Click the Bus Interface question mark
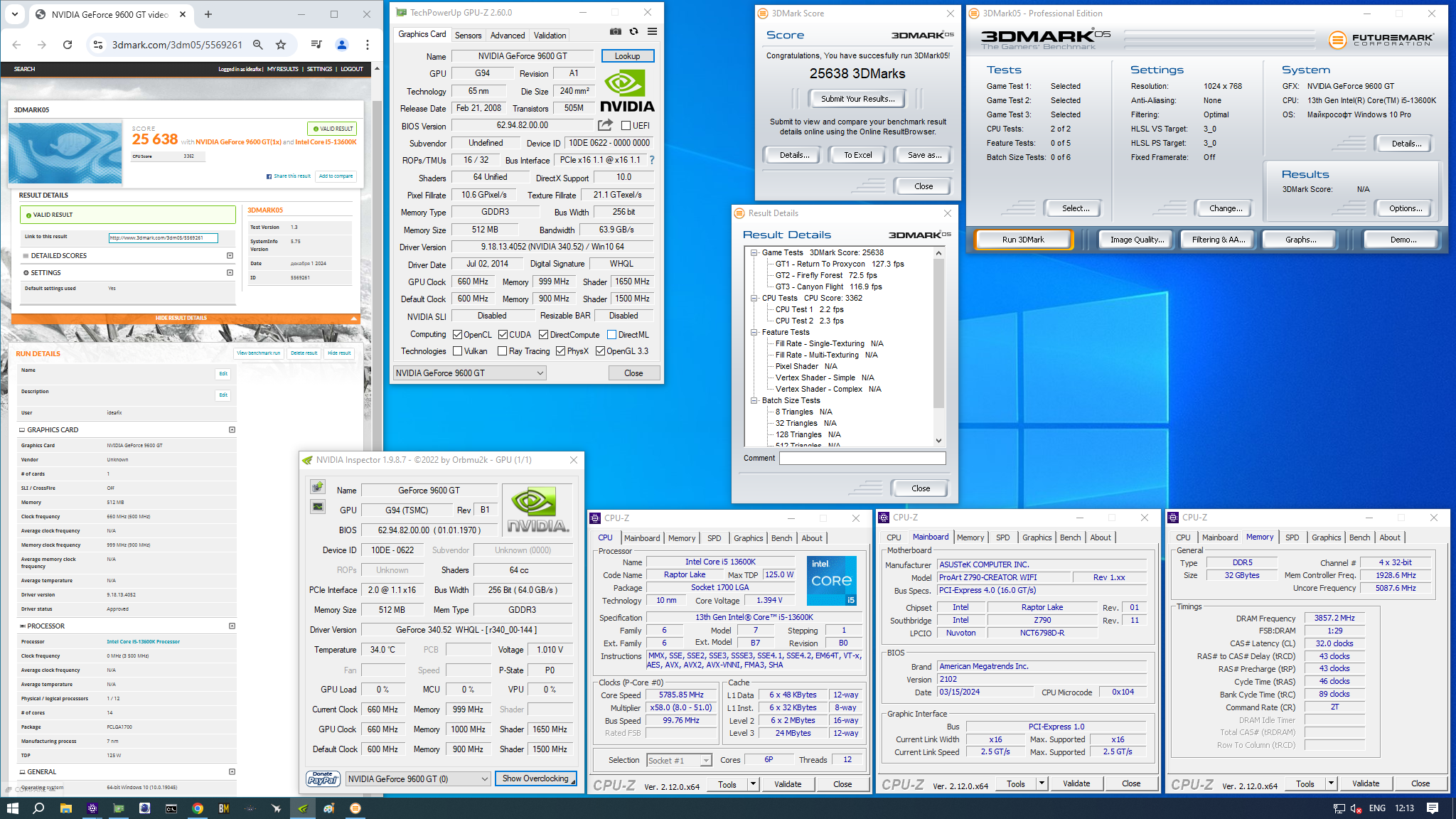The width and height of the screenshot is (1456, 819). [x=652, y=160]
